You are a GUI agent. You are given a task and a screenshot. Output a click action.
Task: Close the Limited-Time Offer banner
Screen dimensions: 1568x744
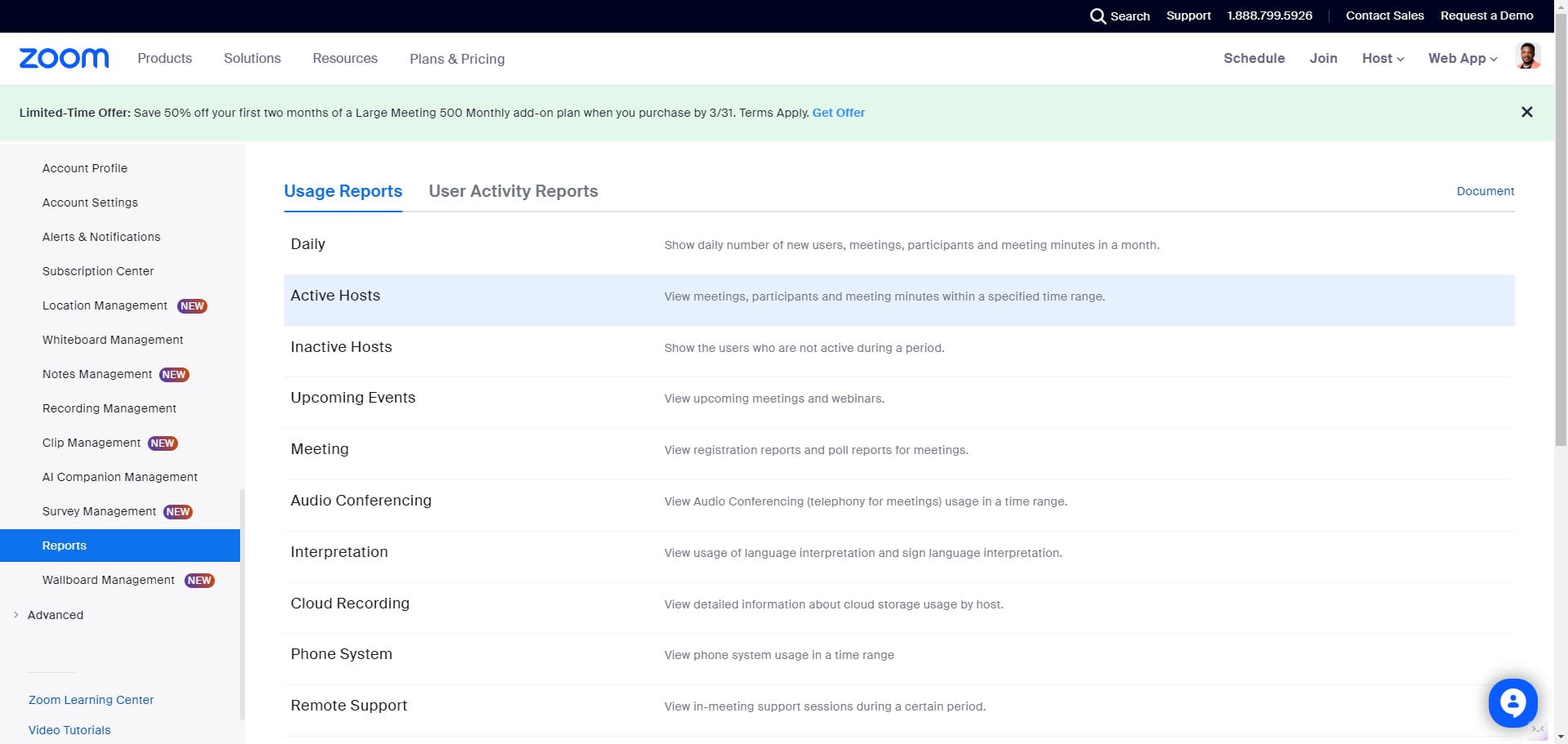(1526, 113)
